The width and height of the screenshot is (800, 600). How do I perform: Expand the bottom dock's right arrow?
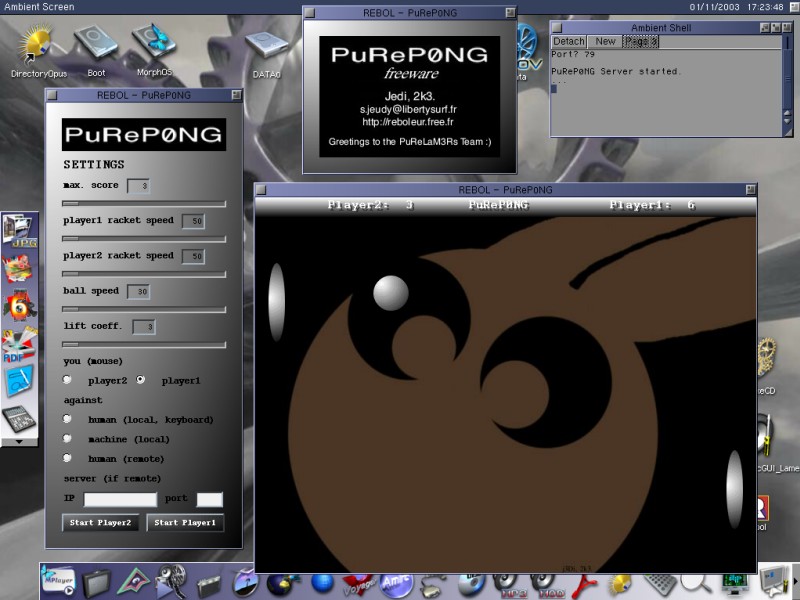794,582
